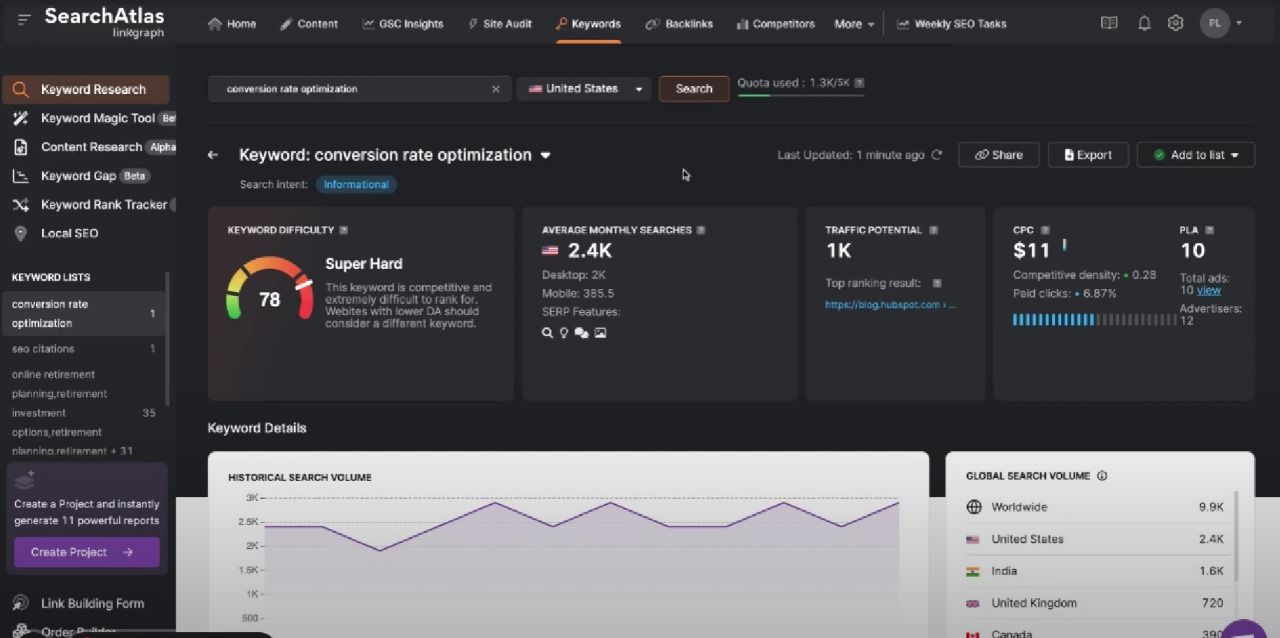This screenshot has width=1280, height=638.
Task: Click the Link Building Form icon
Action: (20, 603)
